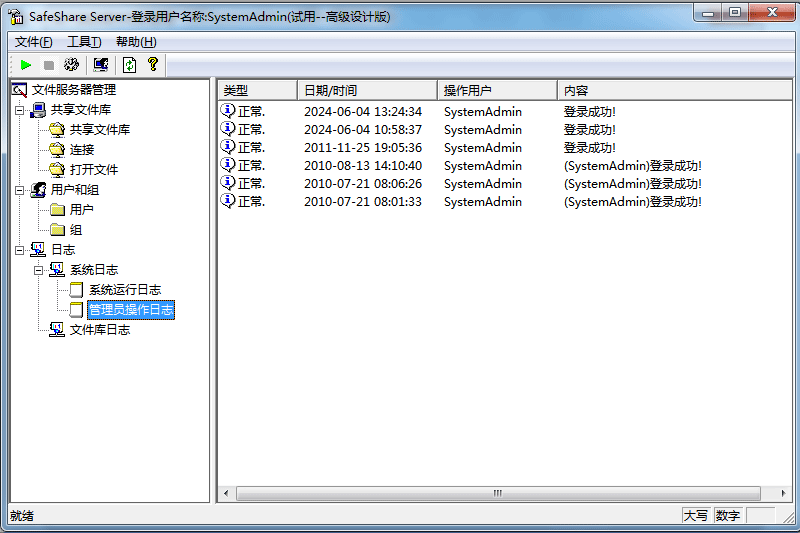Click the folder icon beside 打开文件
Image resolution: width=800 pixels, height=533 pixels.
point(57,169)
